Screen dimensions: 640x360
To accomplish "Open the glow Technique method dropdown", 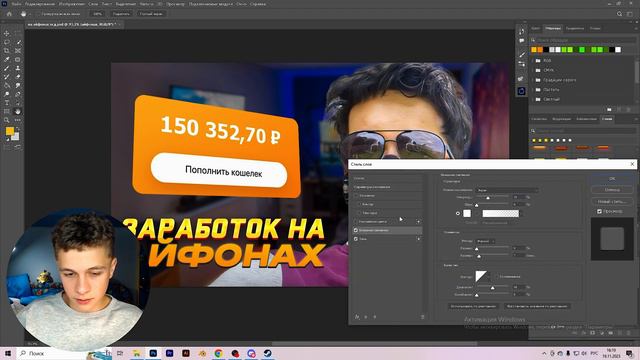I will [x=485, y=241].
